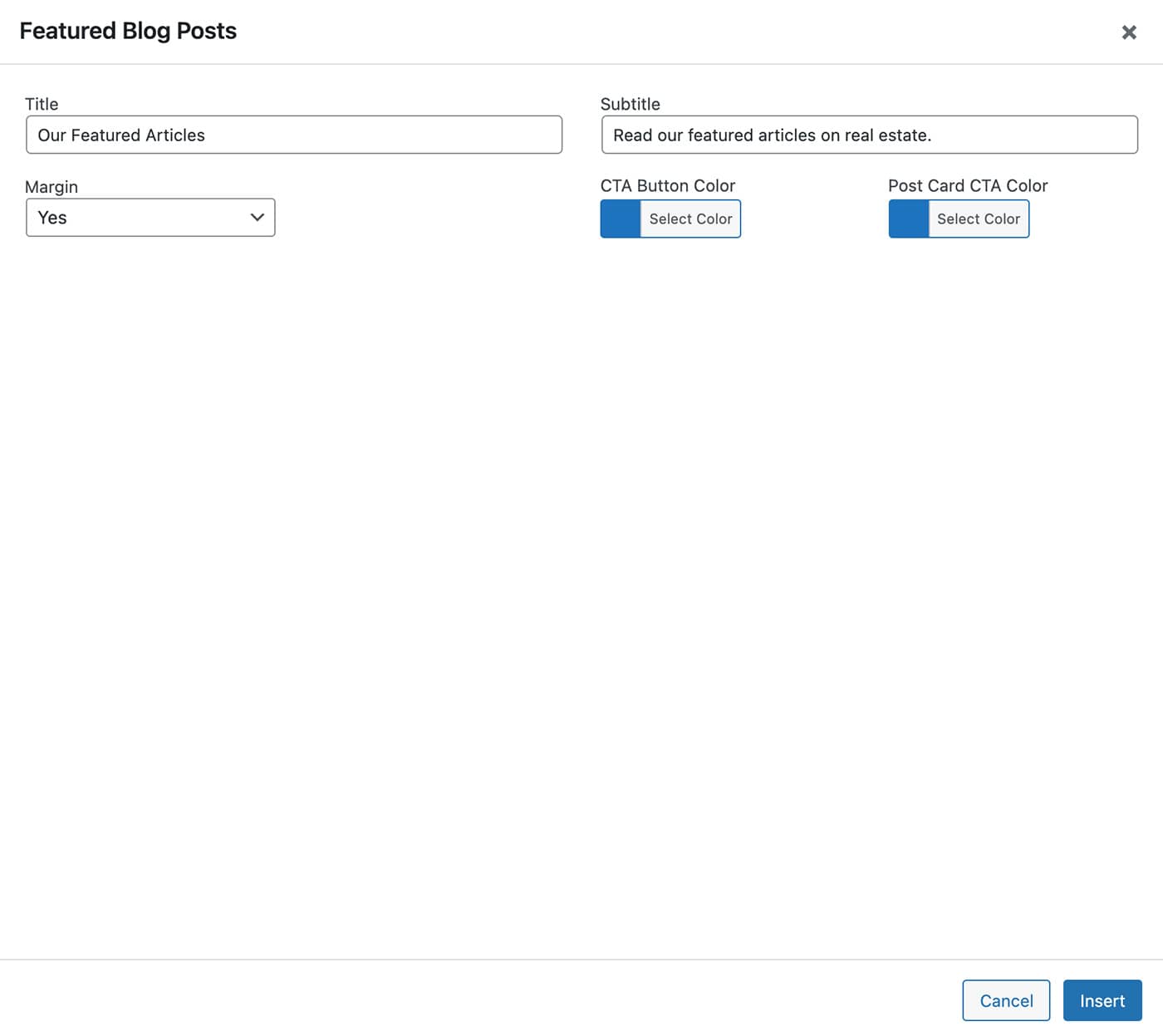Click the "Subtitle" field label
Image resolution: width=1163 pixels, height=1036 pixels.
630,104
